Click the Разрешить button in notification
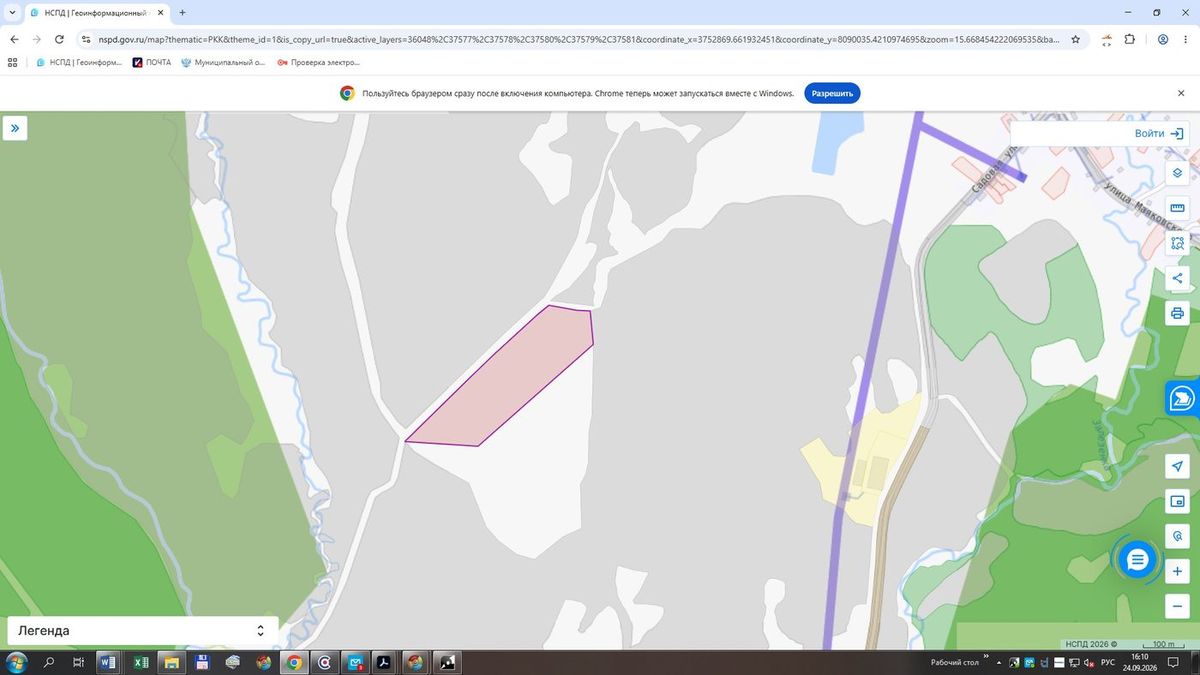1200x675 pixels. click(x=832, y=93)
